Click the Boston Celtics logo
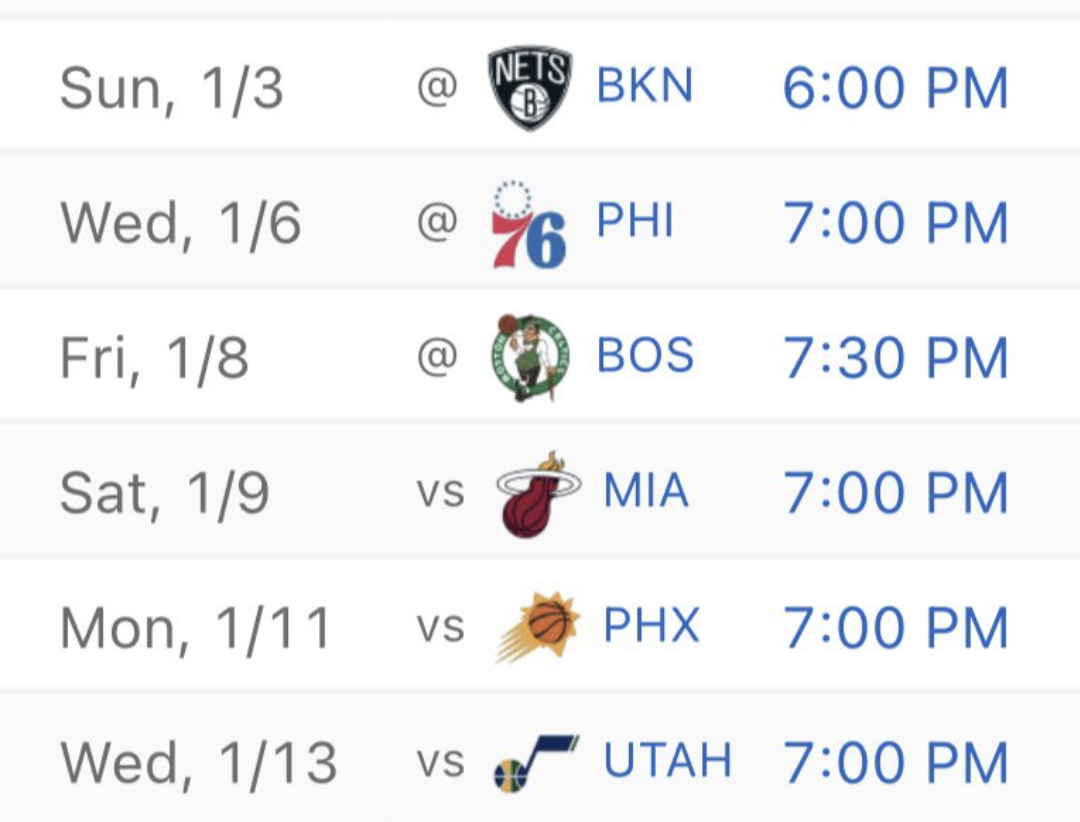The width and height of the screenshot is (1080, 822). coord(529,358)
